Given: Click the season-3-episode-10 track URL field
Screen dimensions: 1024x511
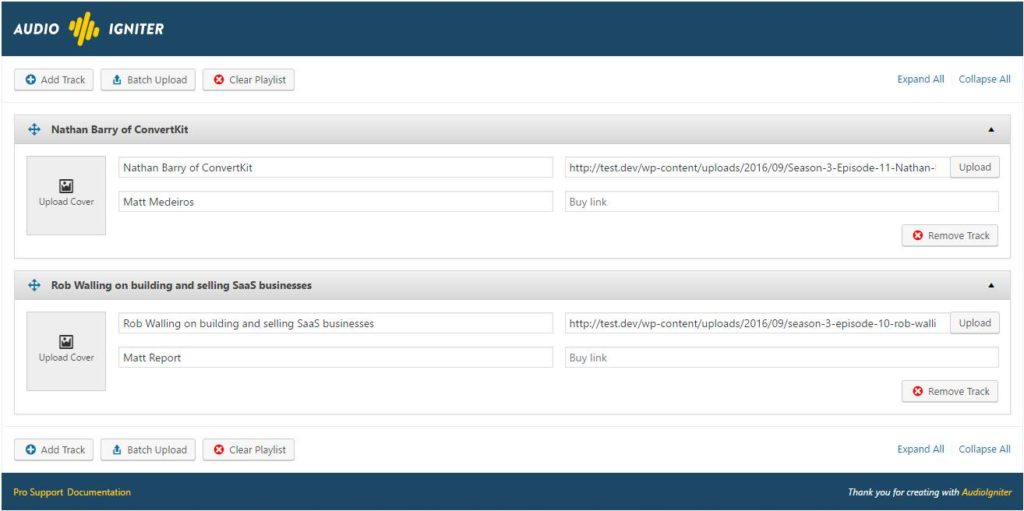Looking at the screenshot, I should (x=757, y=323).
